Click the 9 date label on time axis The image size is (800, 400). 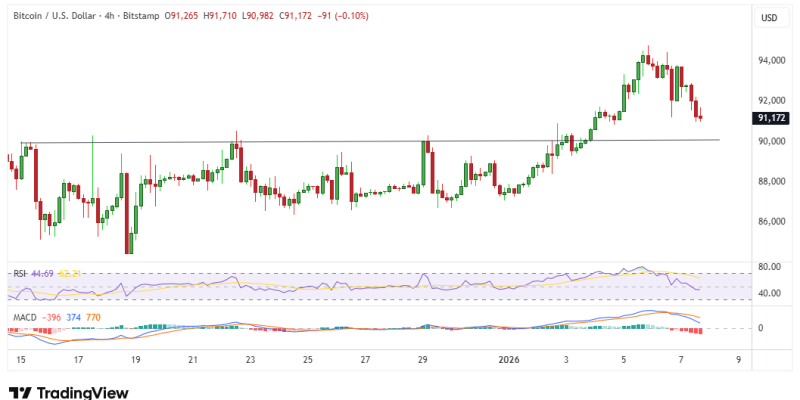click(x=738, y=357)
